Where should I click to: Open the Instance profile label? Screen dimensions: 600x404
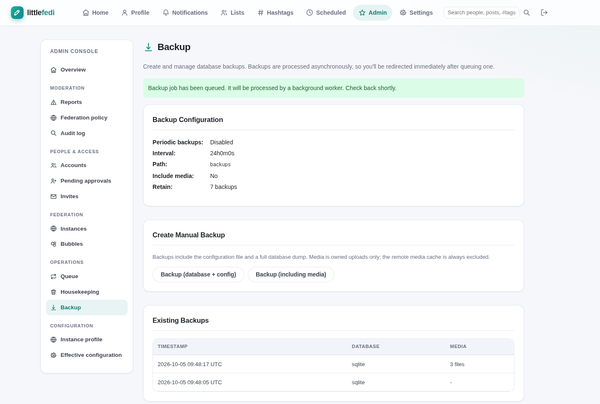[81, 339]
